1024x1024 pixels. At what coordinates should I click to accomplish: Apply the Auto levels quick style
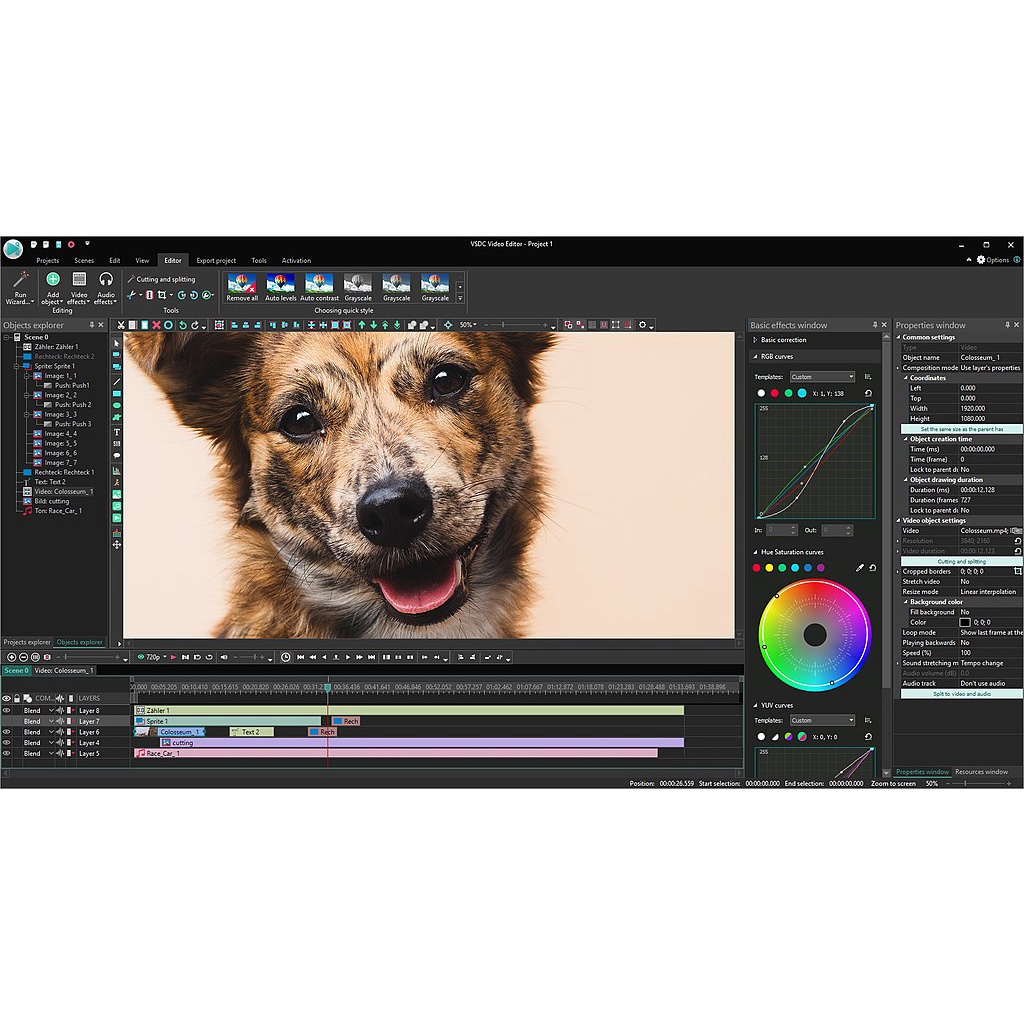point(280,284)
